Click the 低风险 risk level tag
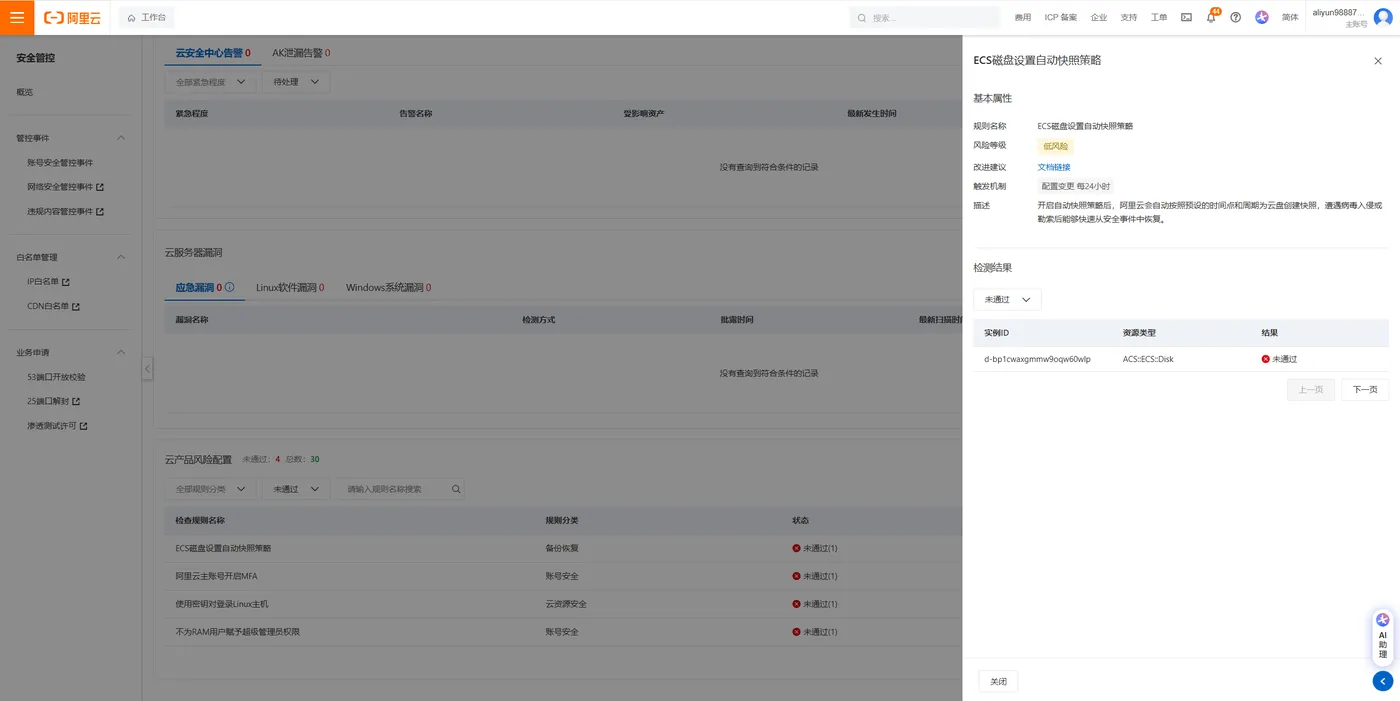Viewport: 1400px width, 701px height. pyautogui.click(x=1055, y=146)
